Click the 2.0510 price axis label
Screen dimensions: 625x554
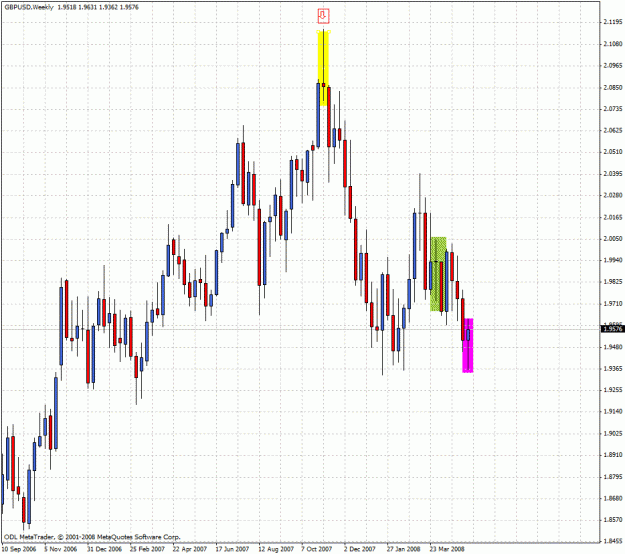[x=613, y=152]
